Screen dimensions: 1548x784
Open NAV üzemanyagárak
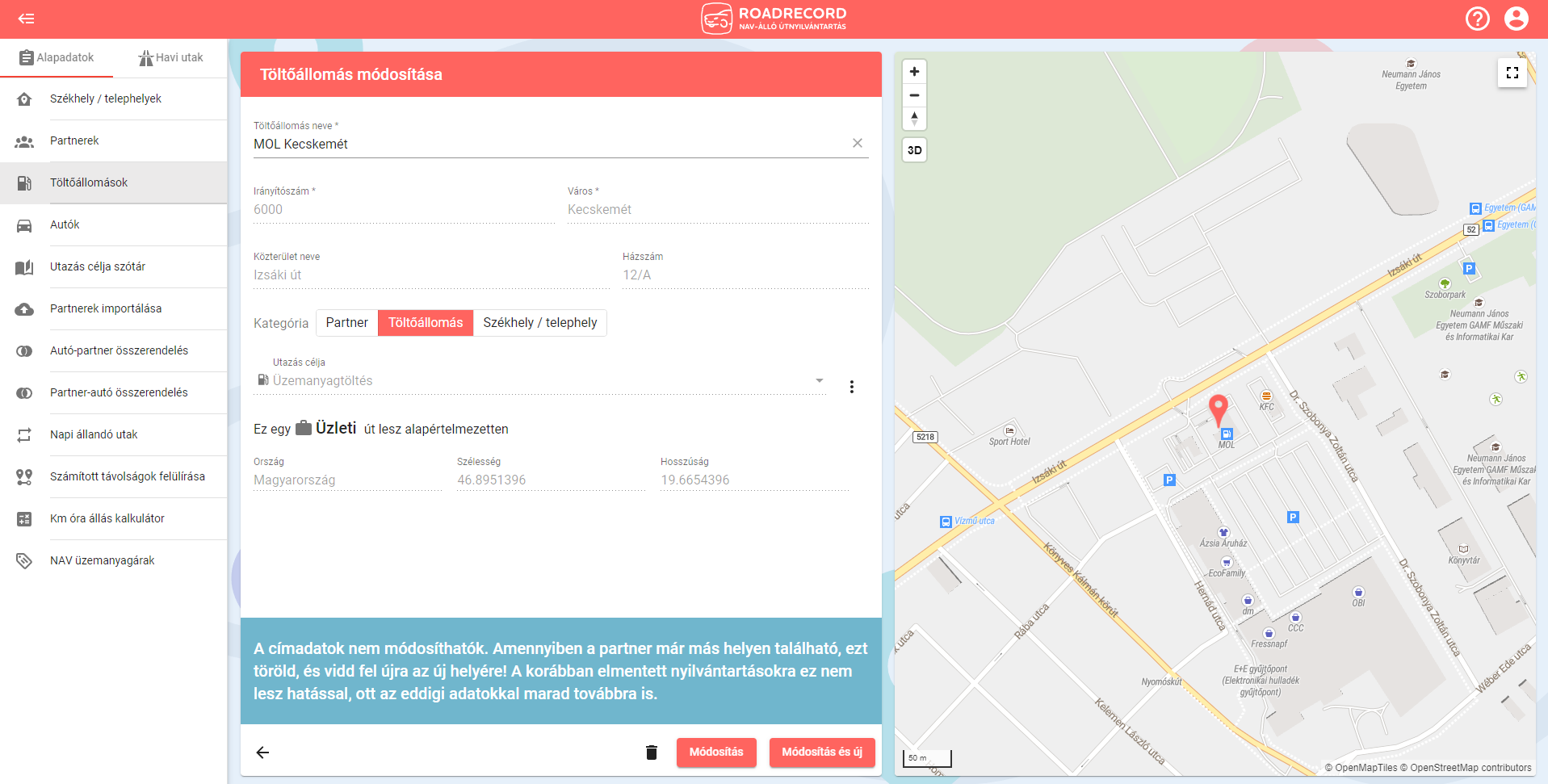coord(113,560)
